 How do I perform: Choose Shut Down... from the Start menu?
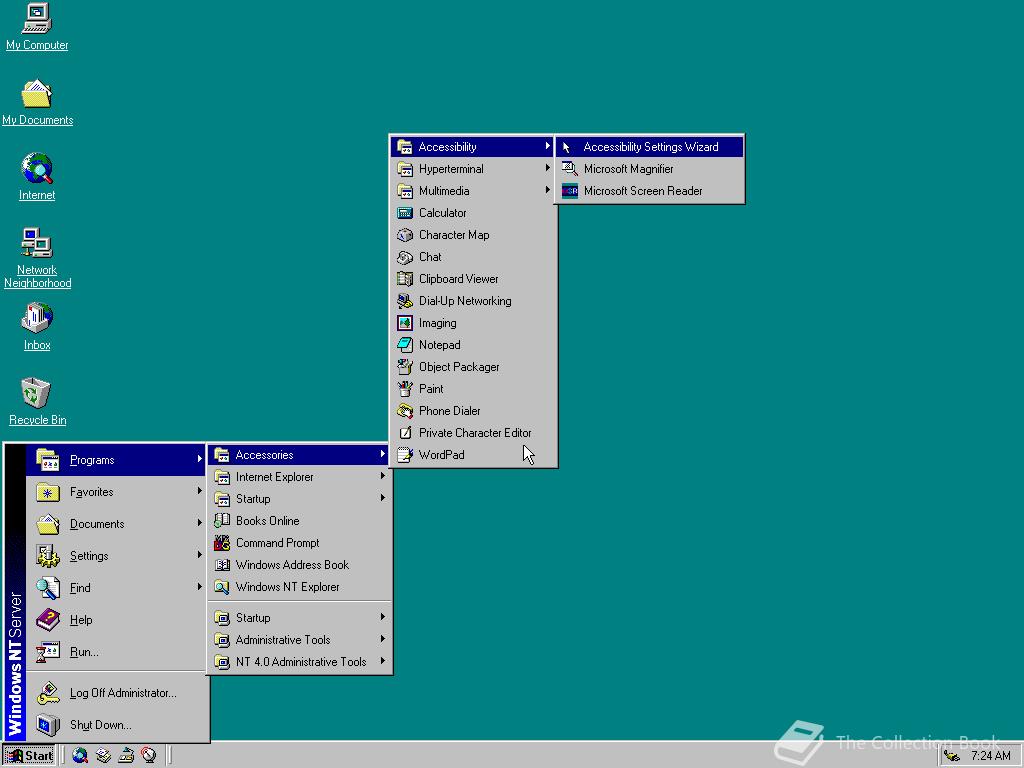tap(118, 725)
